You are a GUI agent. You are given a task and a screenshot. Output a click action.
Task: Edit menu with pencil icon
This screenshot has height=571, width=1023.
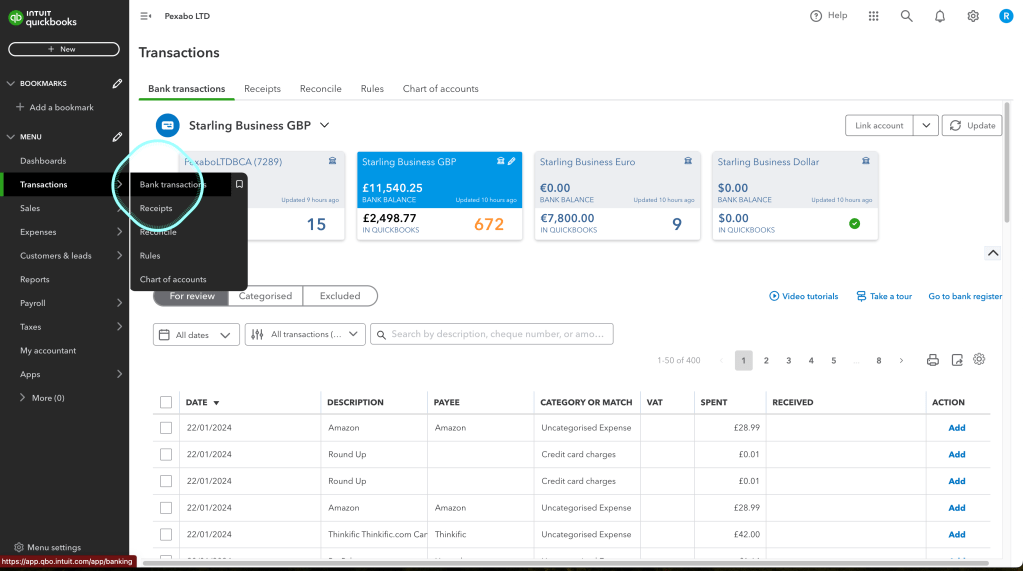point(117,137)
